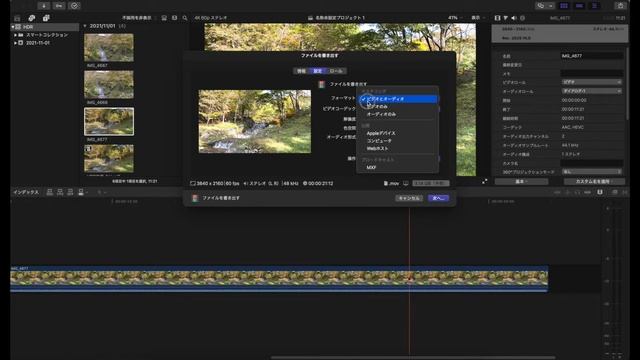640x360 pixels.
Task: Select オーディオのみ format option
Action: [398, 114]
